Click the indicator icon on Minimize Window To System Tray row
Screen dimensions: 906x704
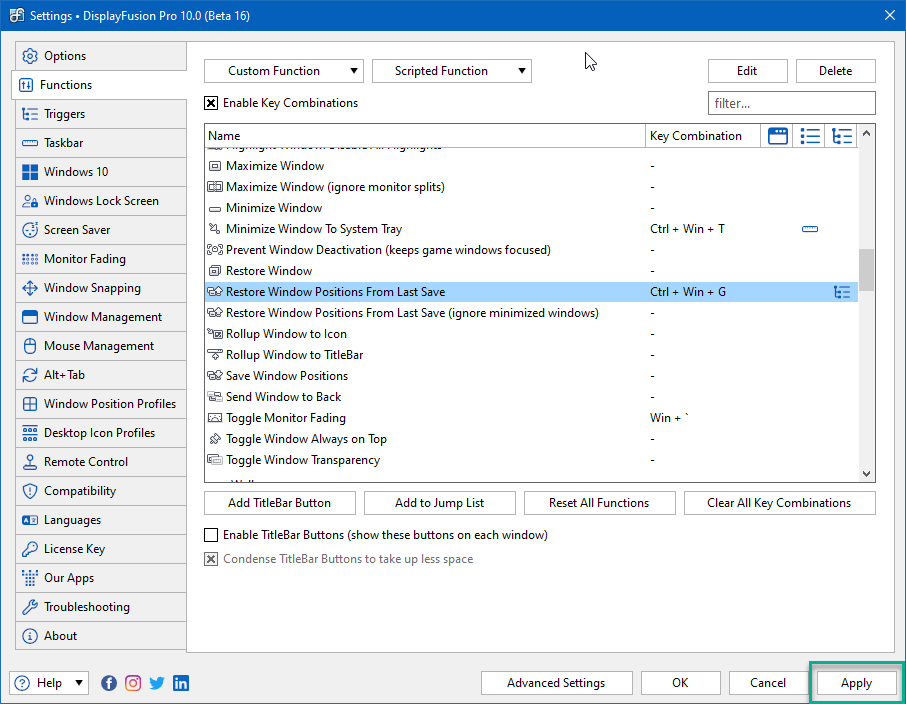point(810,229)
